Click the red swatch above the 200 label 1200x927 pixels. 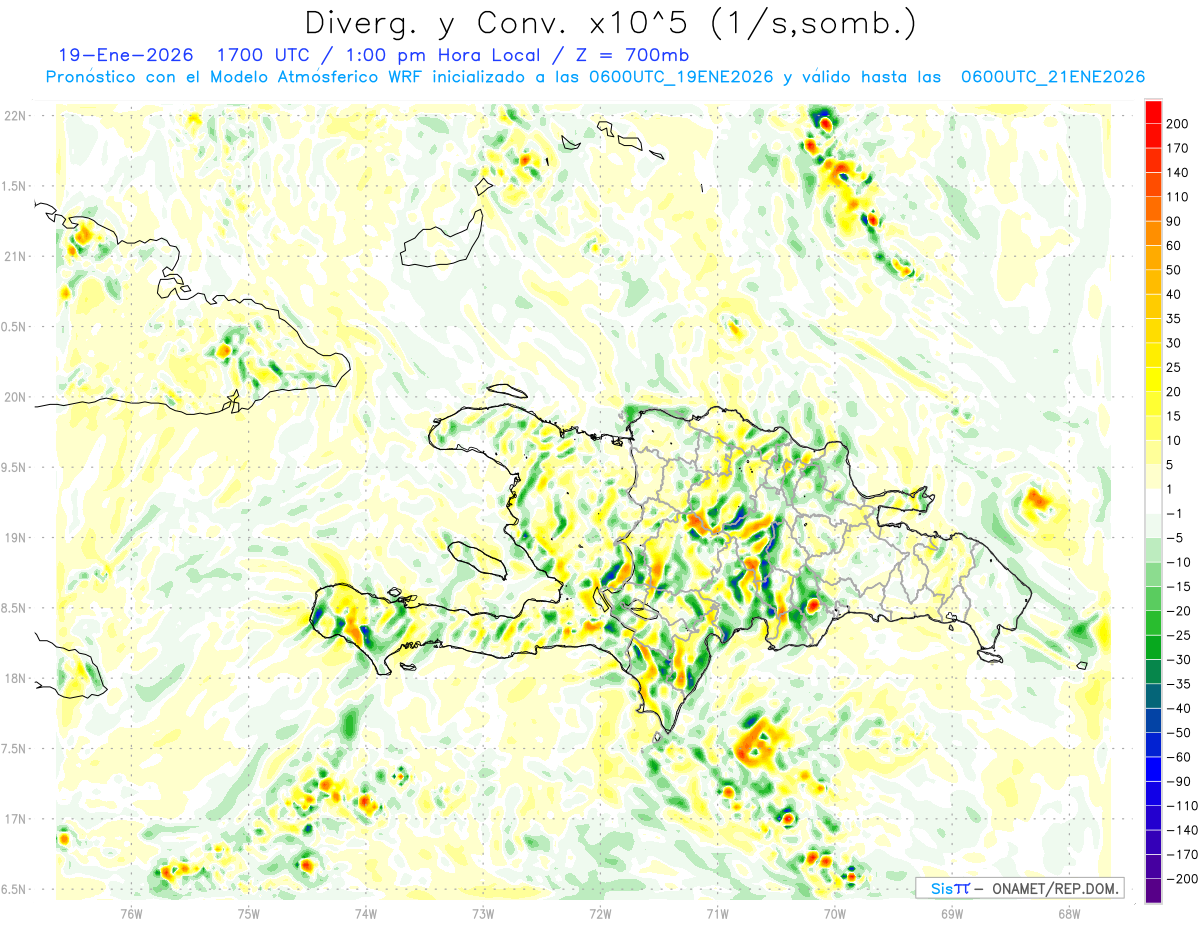(1153, 112)
